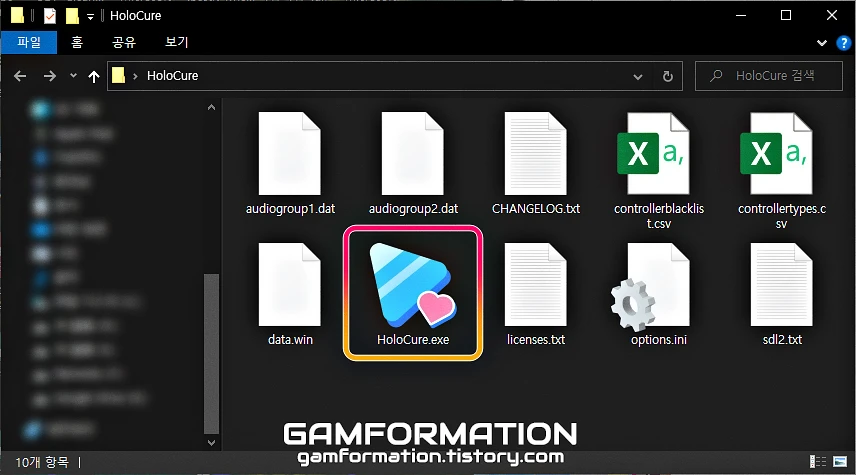Viewport: 856px width, 475px height.
Task: Open the 공유 ribbon tab
Action: pyautogui.click(x=124, y=42)
